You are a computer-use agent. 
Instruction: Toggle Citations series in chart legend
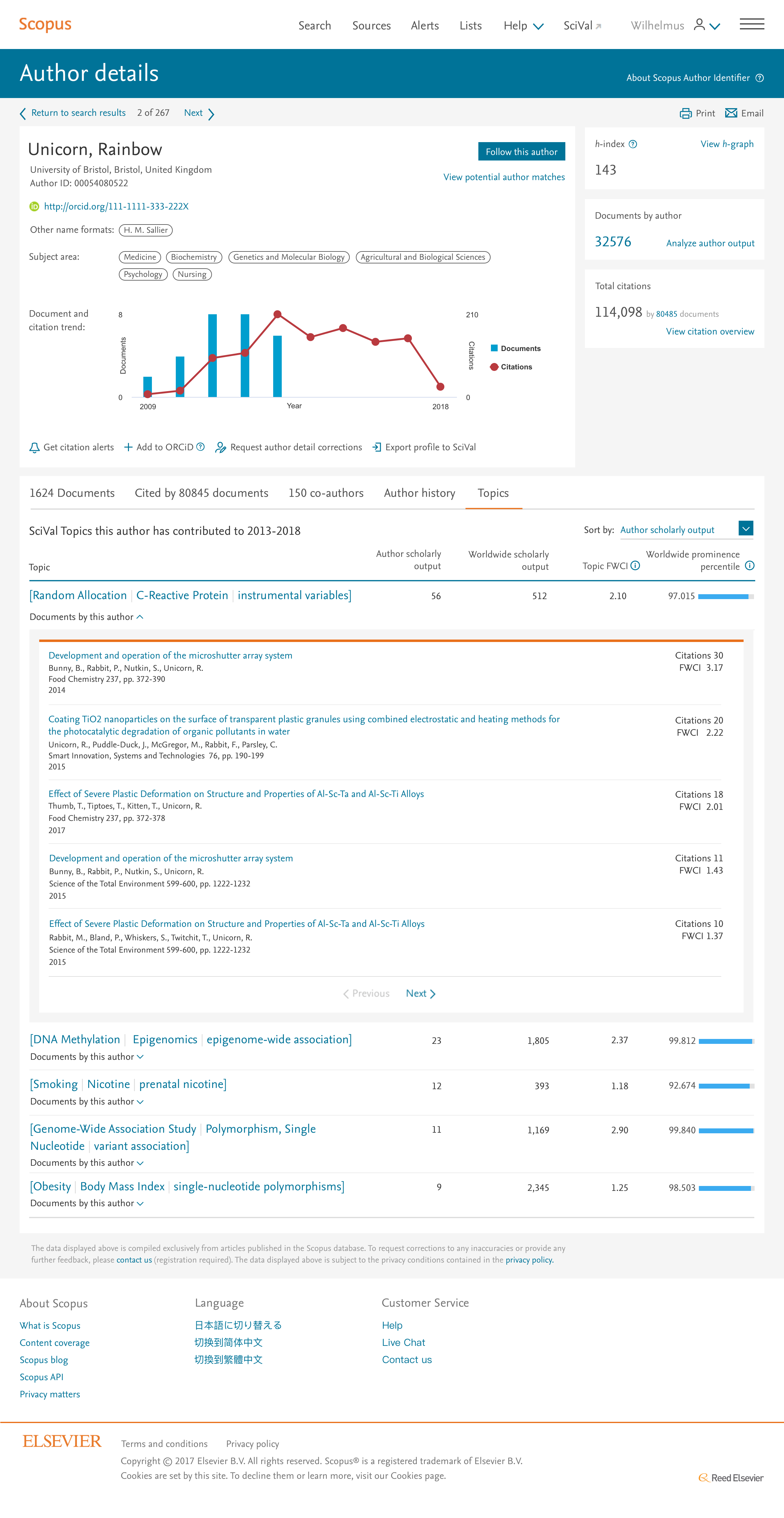511,367
